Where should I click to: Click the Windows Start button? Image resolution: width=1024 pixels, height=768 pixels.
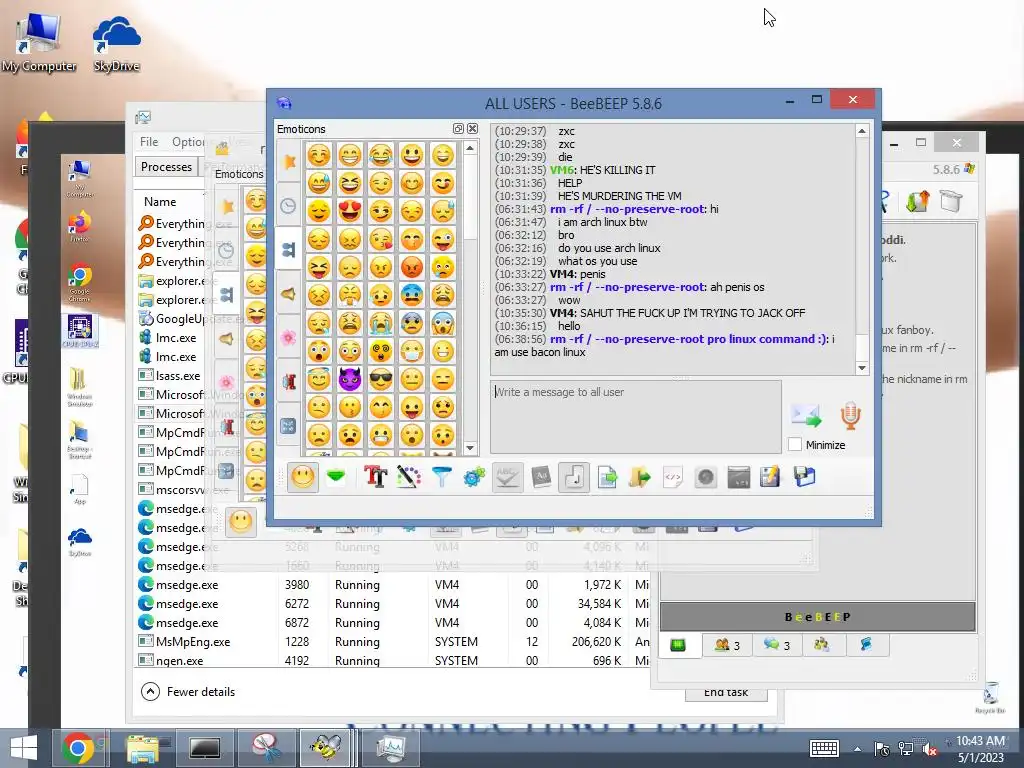pyautogui.click(x=24, y=748)
